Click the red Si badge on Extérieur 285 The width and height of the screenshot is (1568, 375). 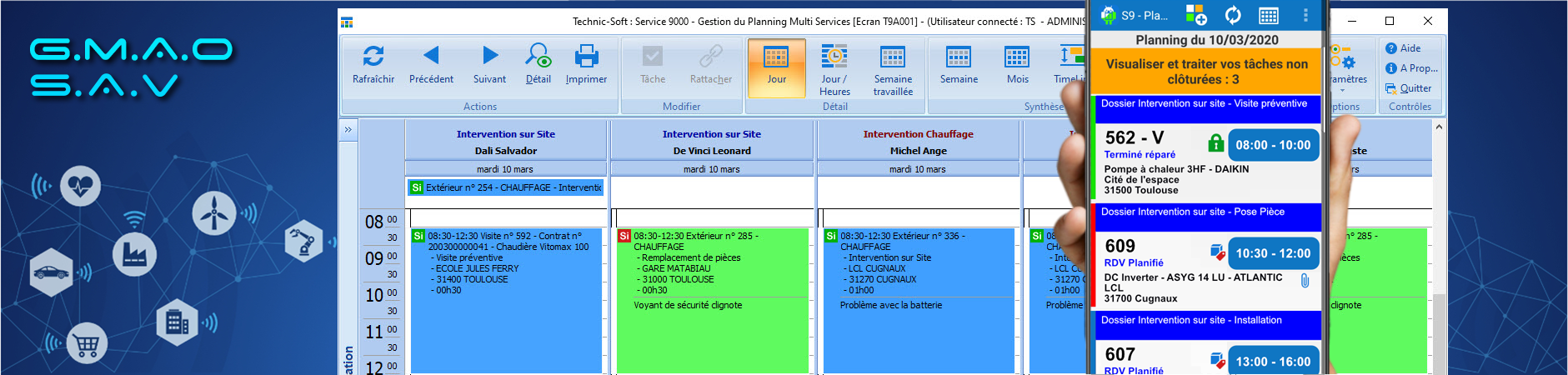click(624, 236)
